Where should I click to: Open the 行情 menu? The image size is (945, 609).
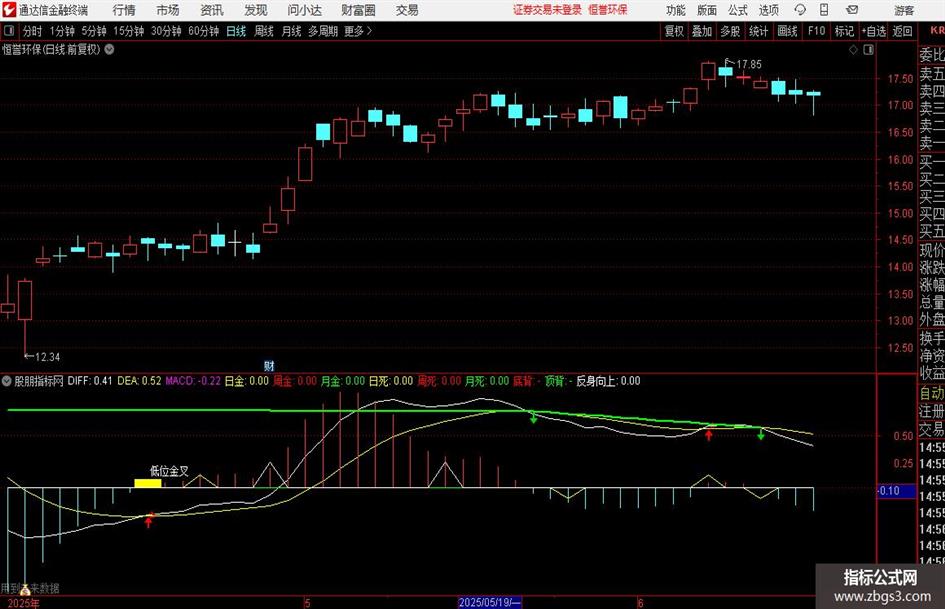(124, 10)
